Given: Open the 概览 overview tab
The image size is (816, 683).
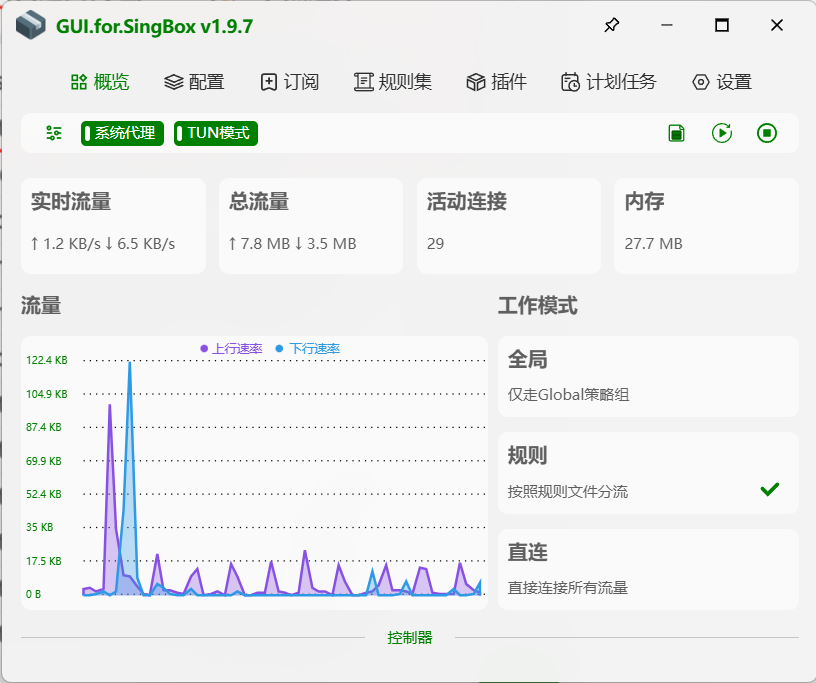Looking at the screenshot, I should (100, 82).
